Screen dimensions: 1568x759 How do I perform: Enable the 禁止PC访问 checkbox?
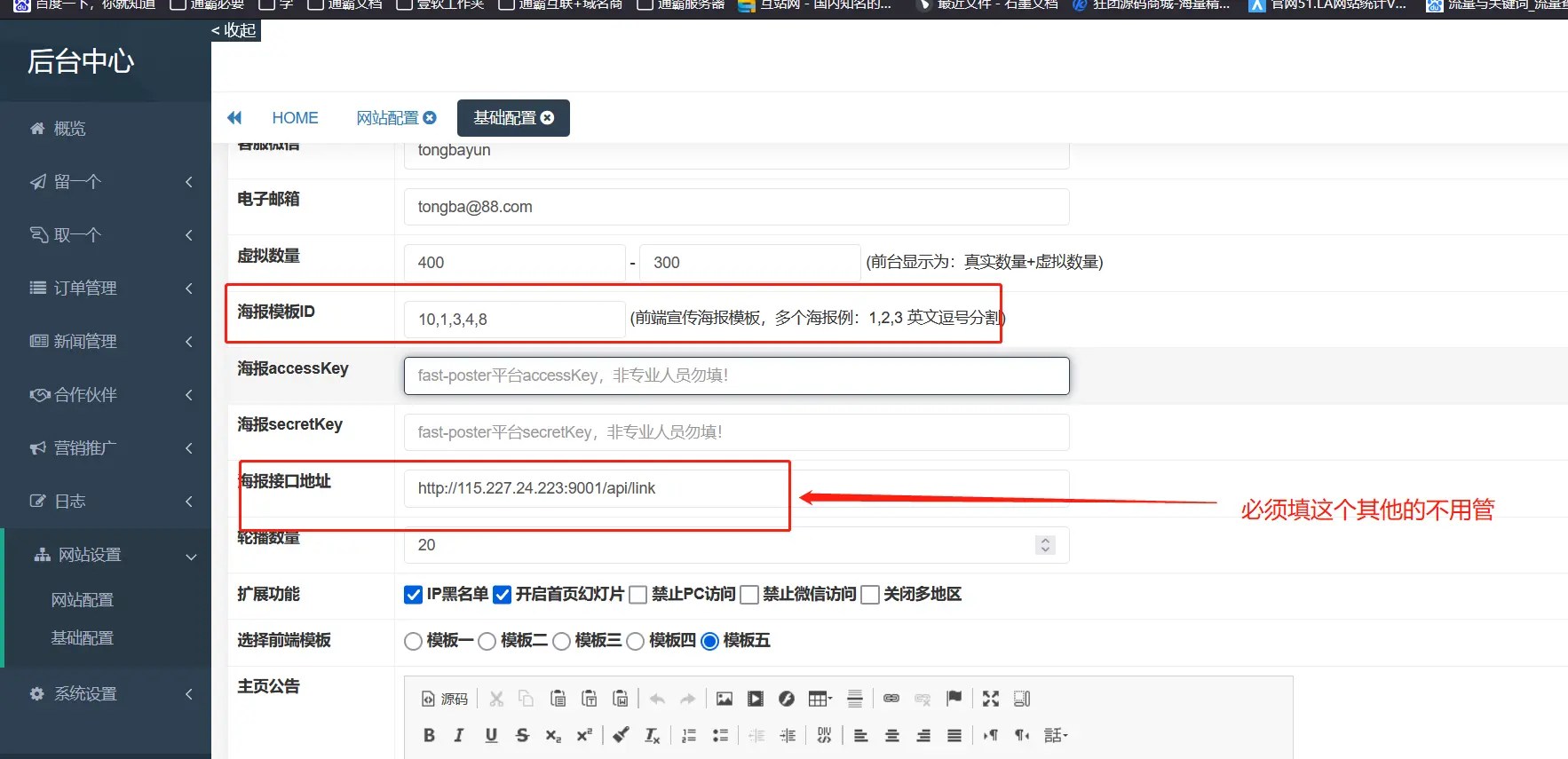pyautogui.click(x=637, y=595)
